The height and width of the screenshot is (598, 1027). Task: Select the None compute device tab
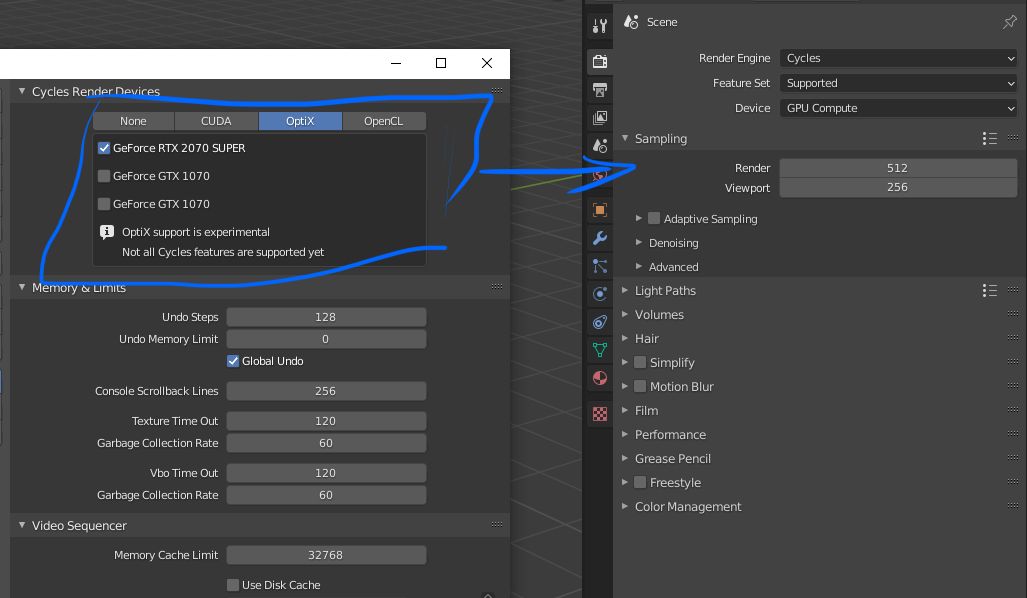(134, 121)
